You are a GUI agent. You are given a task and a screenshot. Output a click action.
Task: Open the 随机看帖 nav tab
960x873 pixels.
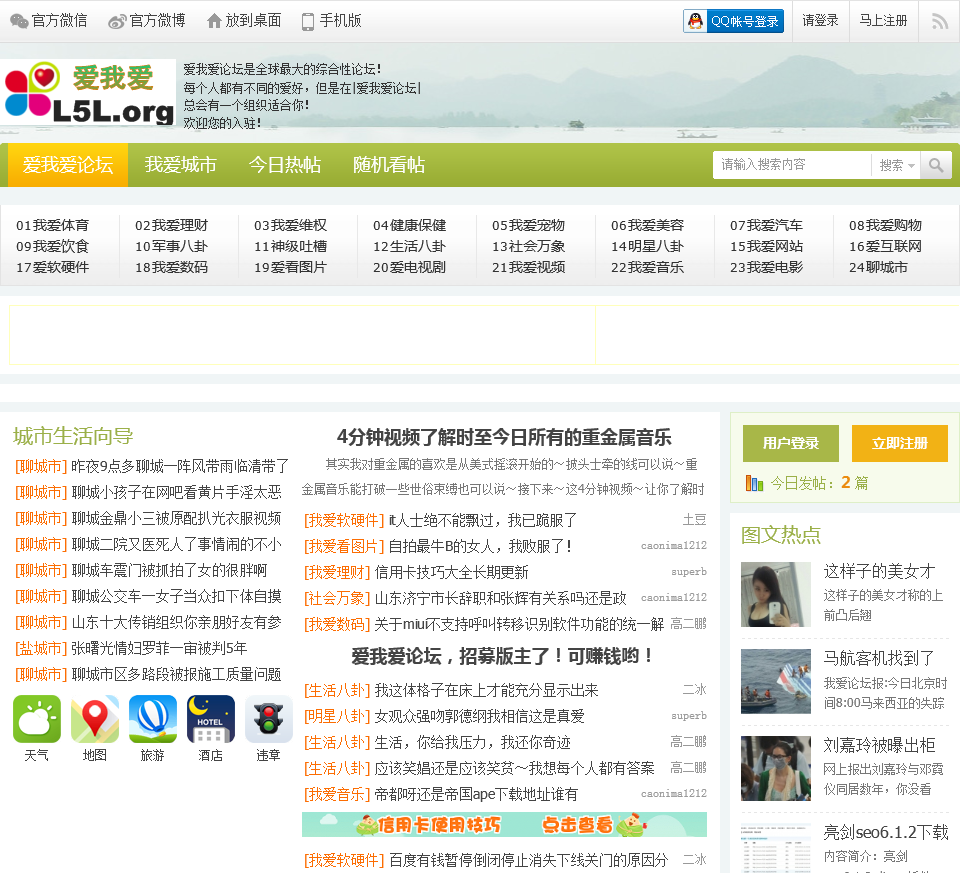click(389, 165)
